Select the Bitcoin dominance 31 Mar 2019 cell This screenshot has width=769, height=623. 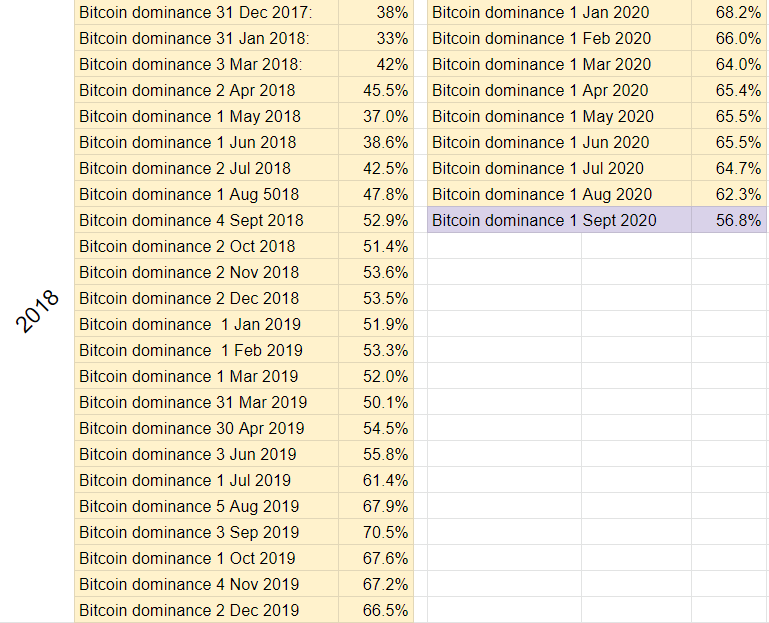pyautogui.click(x=206, y=402)
